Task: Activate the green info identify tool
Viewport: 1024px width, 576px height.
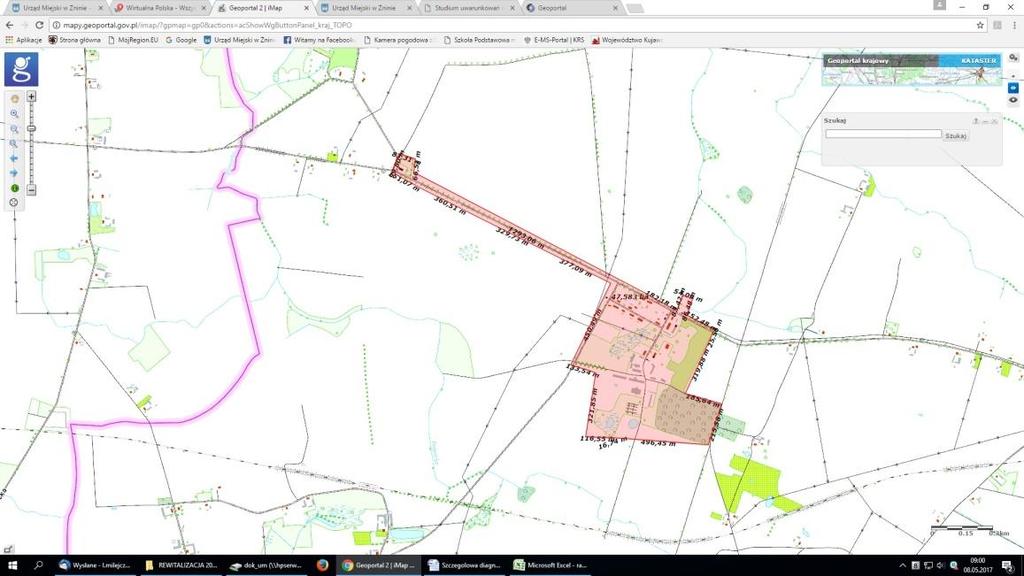Action: [14, 188]
